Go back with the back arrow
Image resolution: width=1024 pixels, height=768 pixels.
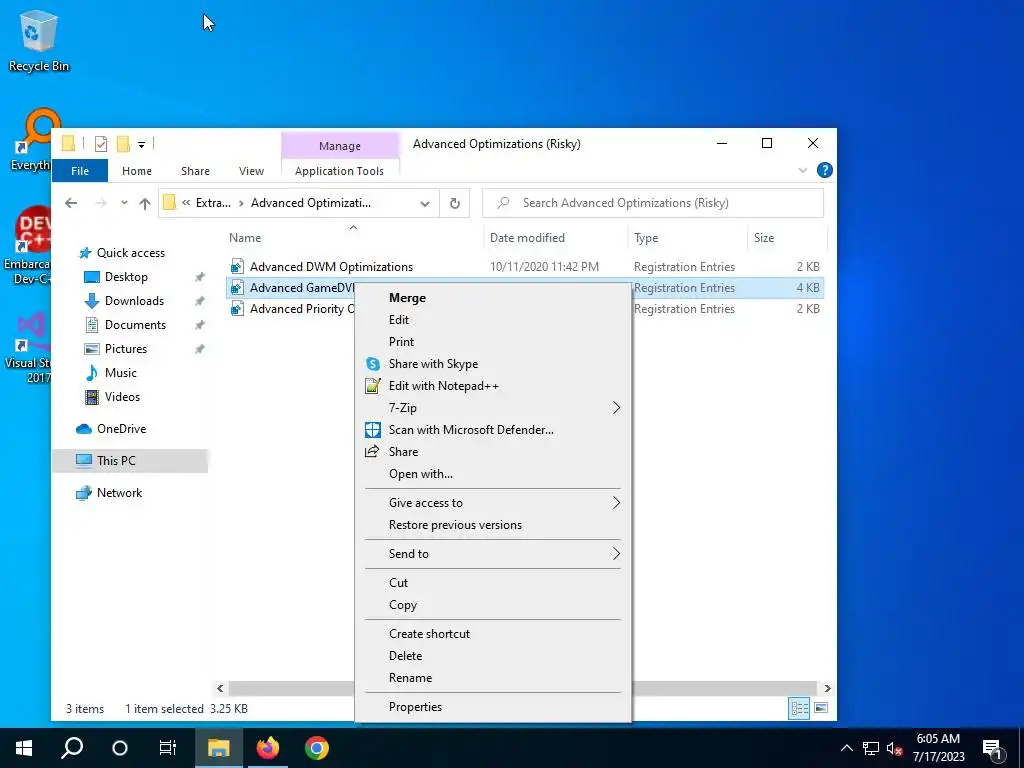coord(71,203)
